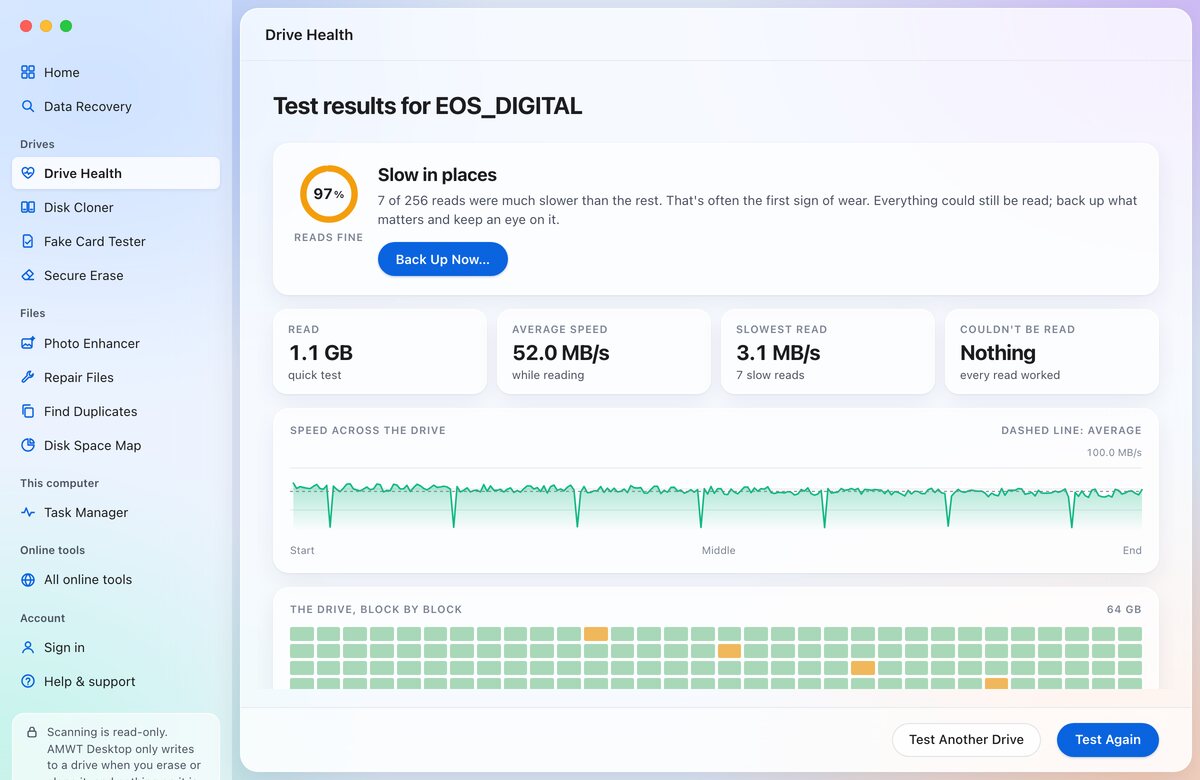The width and height of the screenshot is (1200, 780).
Task: Select the Fake Card Tester icon
Action: (x=28, y=241)
